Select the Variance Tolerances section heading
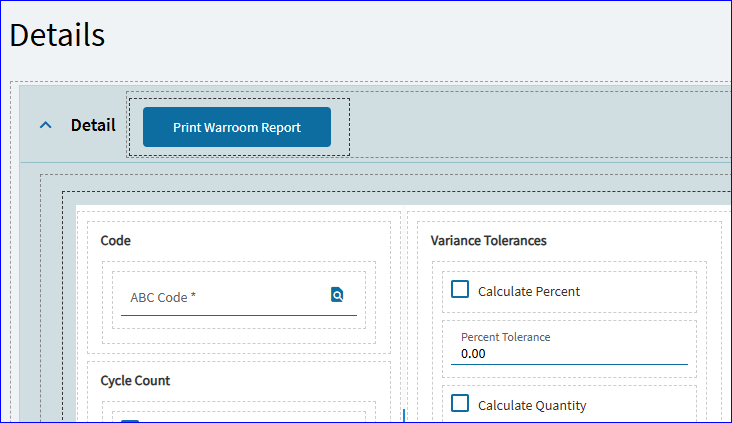This screenshot has width=732, height=423. pyautogui.click(x=488, y=240)
